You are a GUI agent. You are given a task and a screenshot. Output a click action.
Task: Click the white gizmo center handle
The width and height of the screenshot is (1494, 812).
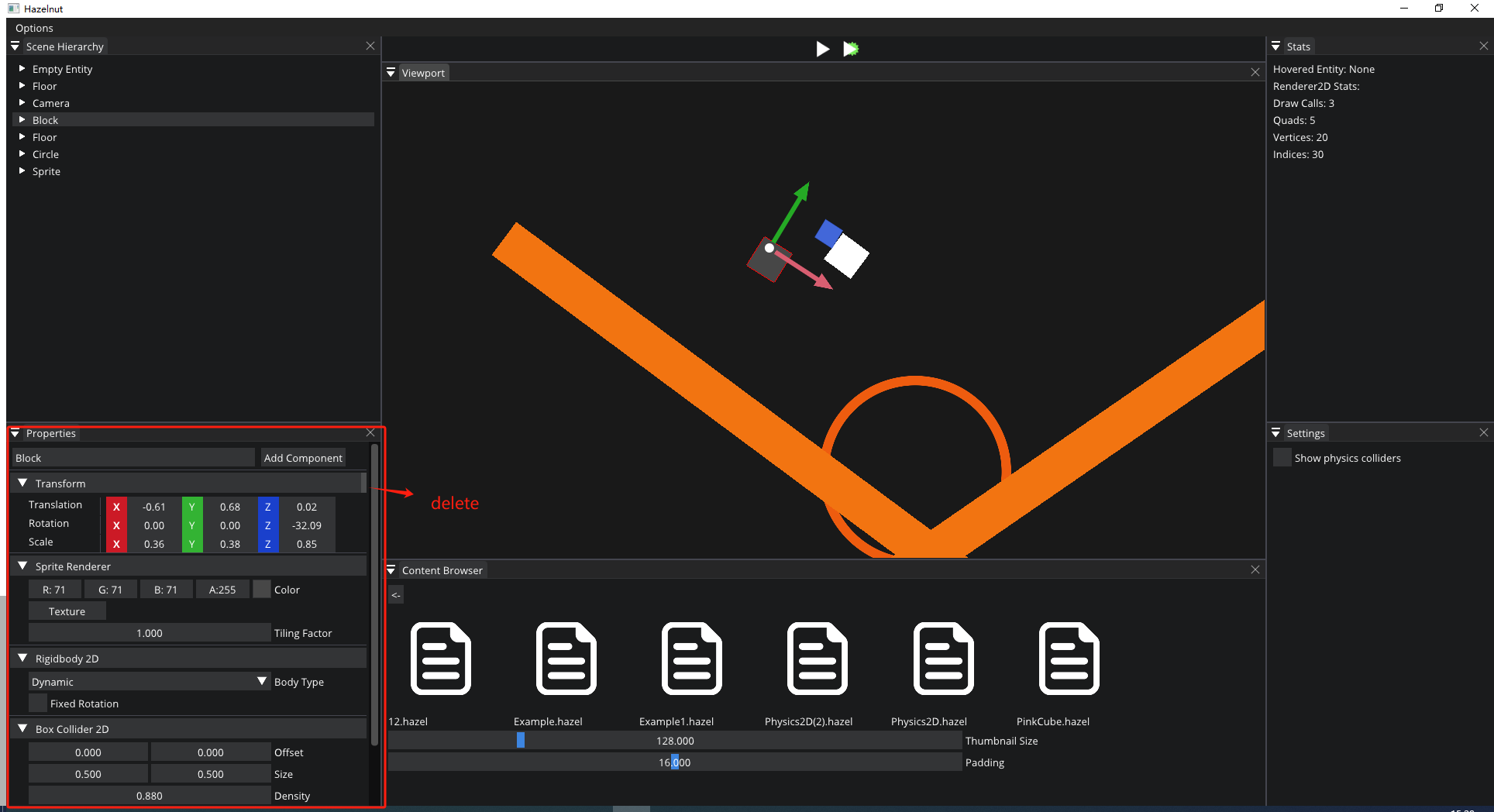[769, 248]
